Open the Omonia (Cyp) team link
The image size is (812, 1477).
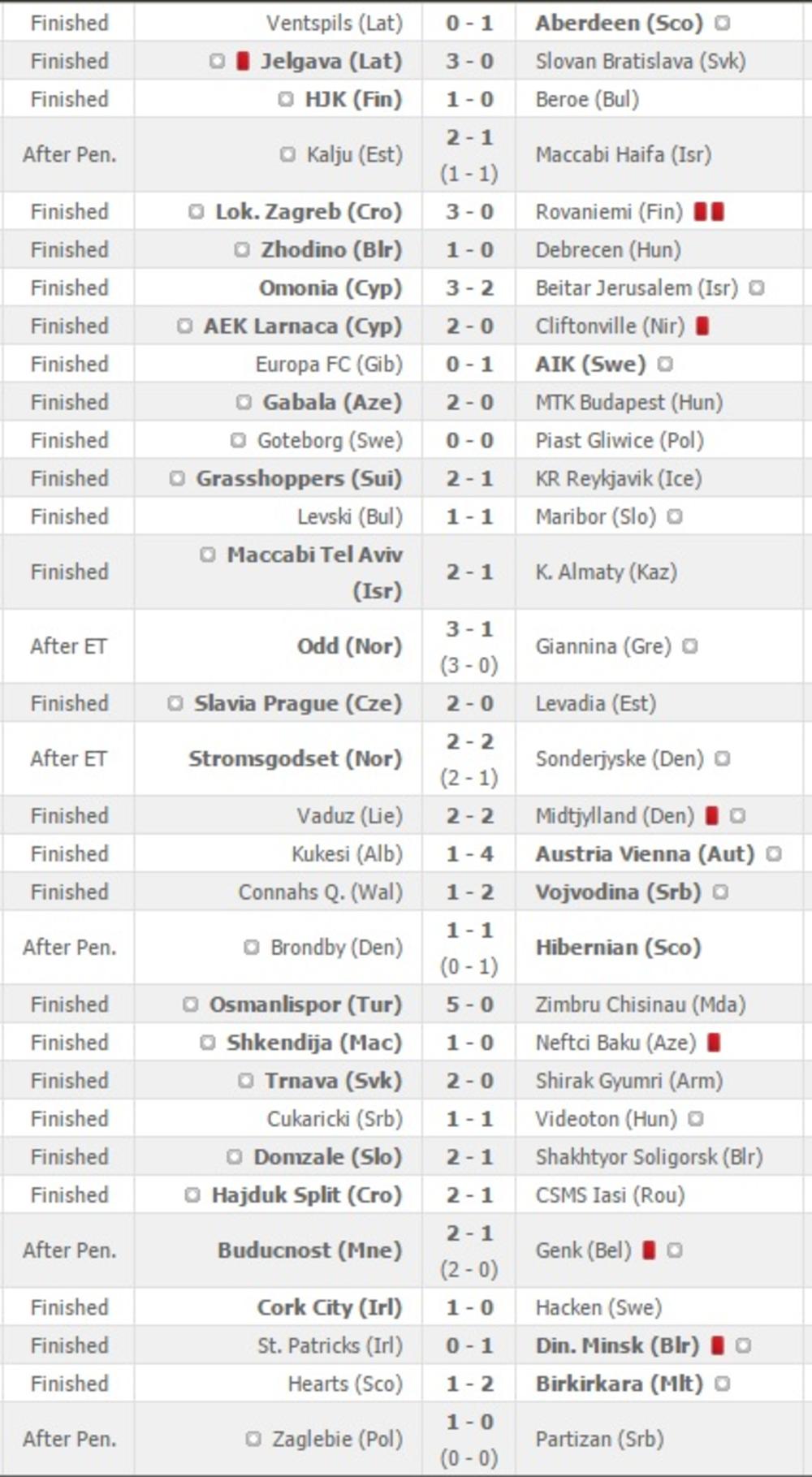click(x=330, y=288)
